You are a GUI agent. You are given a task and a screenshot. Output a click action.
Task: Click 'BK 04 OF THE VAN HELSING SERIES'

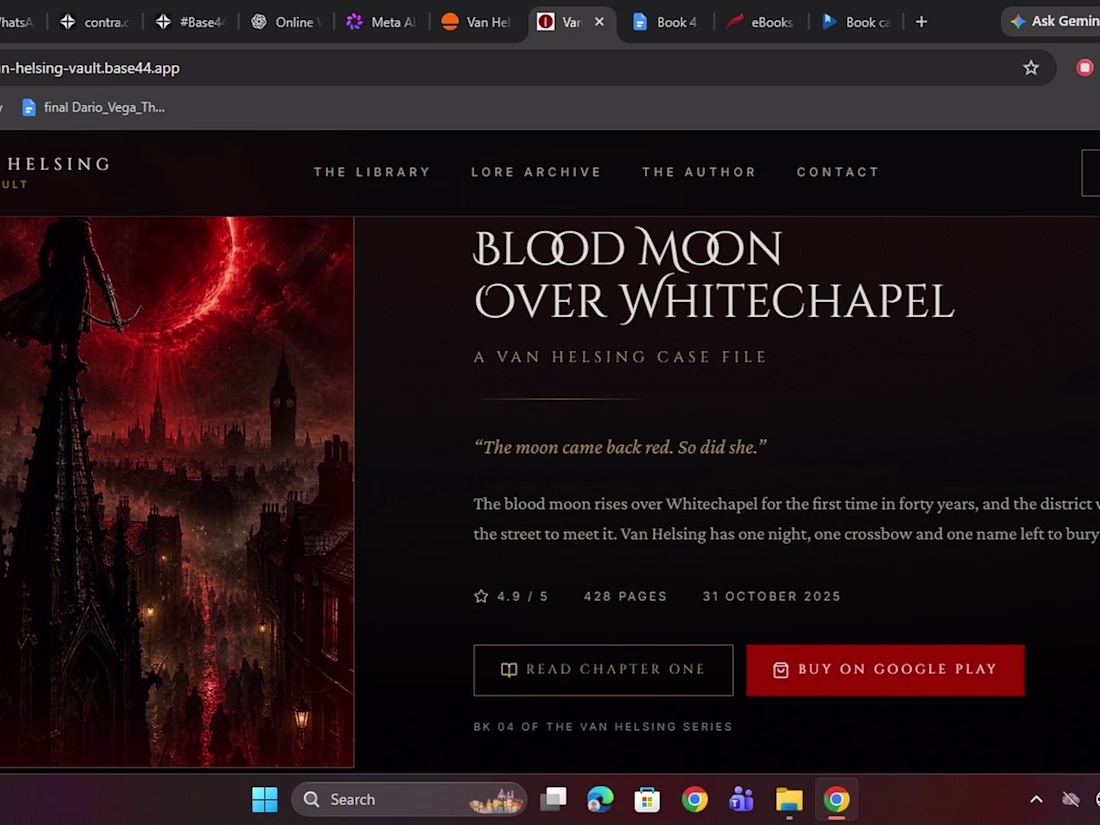click(603, 727)
